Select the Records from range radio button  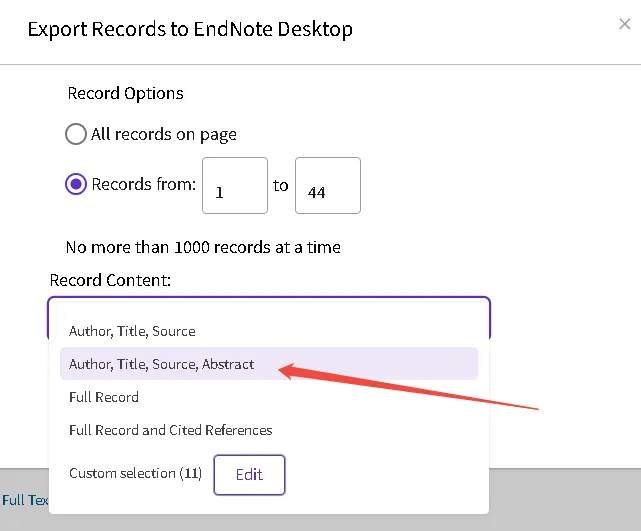tap(76, 184)
